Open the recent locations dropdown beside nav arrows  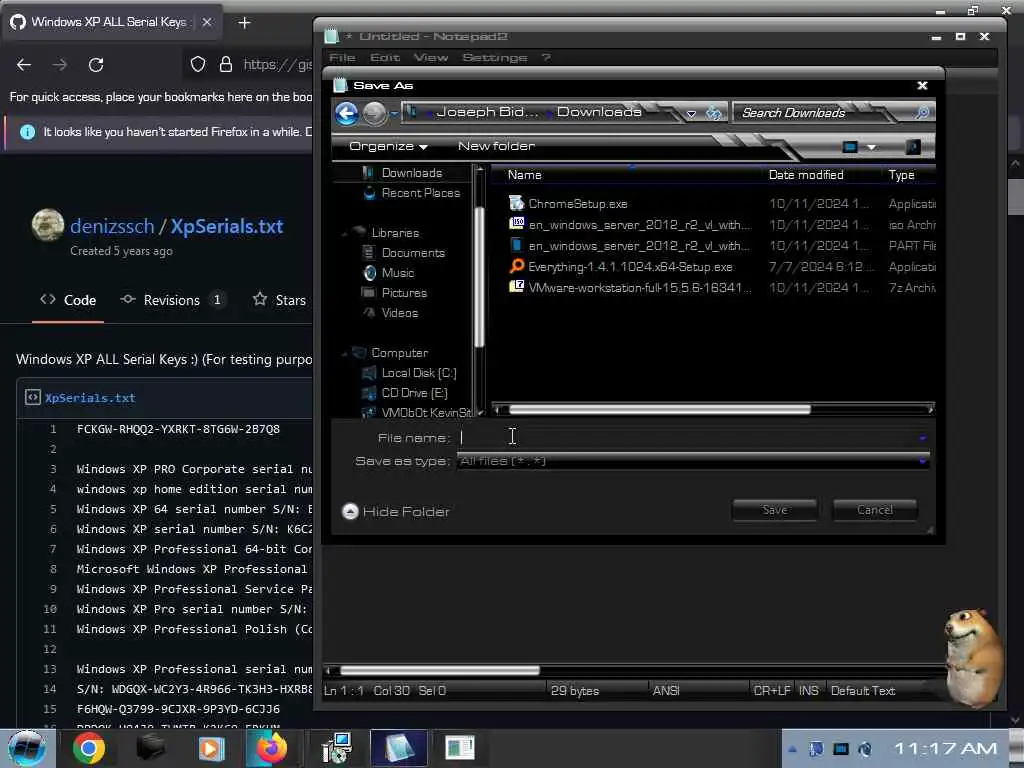pos(394,114)
